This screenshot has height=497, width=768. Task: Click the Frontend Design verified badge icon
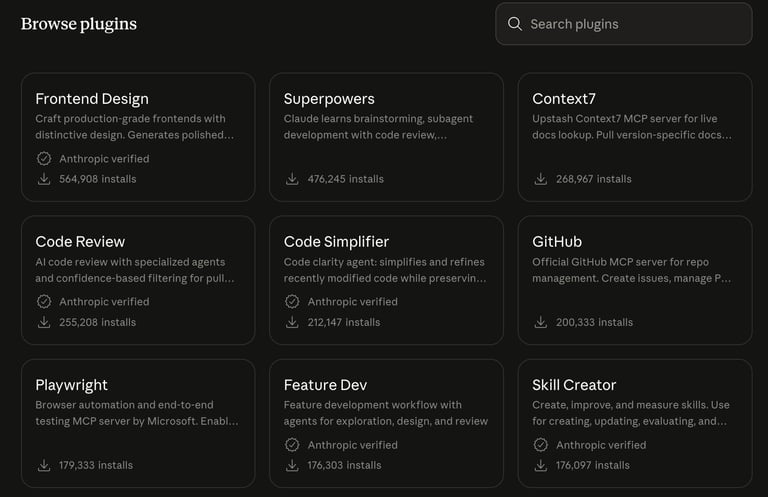pos(44,158)
